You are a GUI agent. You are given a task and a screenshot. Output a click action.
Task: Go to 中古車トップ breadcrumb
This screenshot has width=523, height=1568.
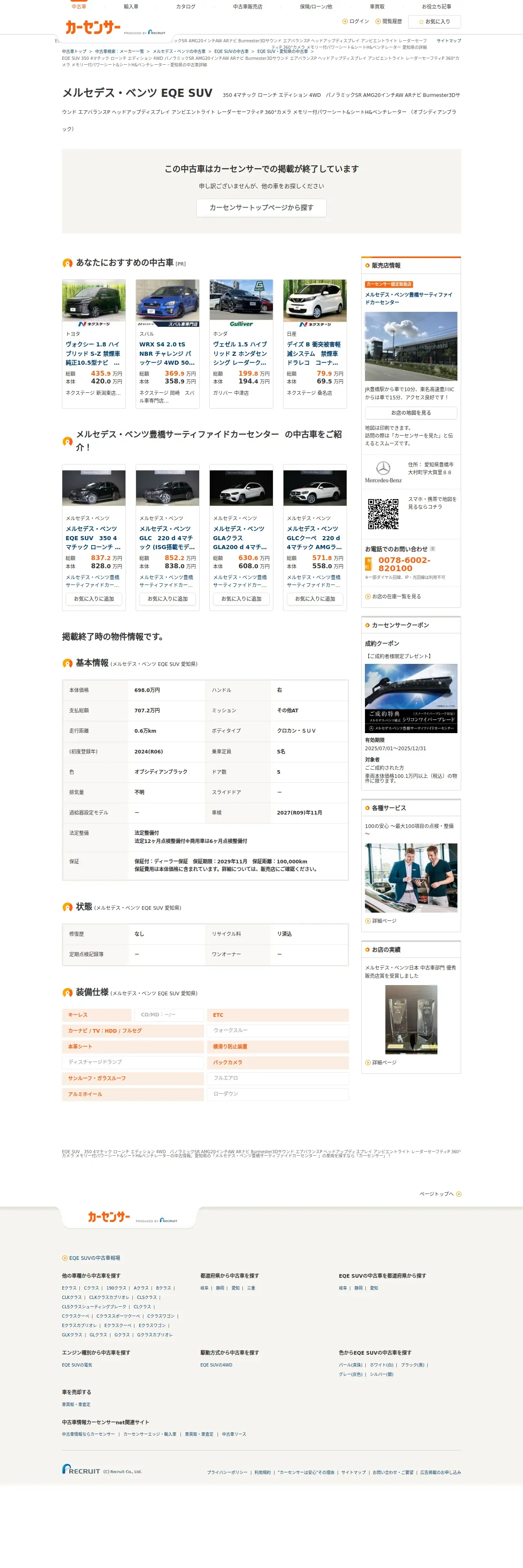pos(74,52)
